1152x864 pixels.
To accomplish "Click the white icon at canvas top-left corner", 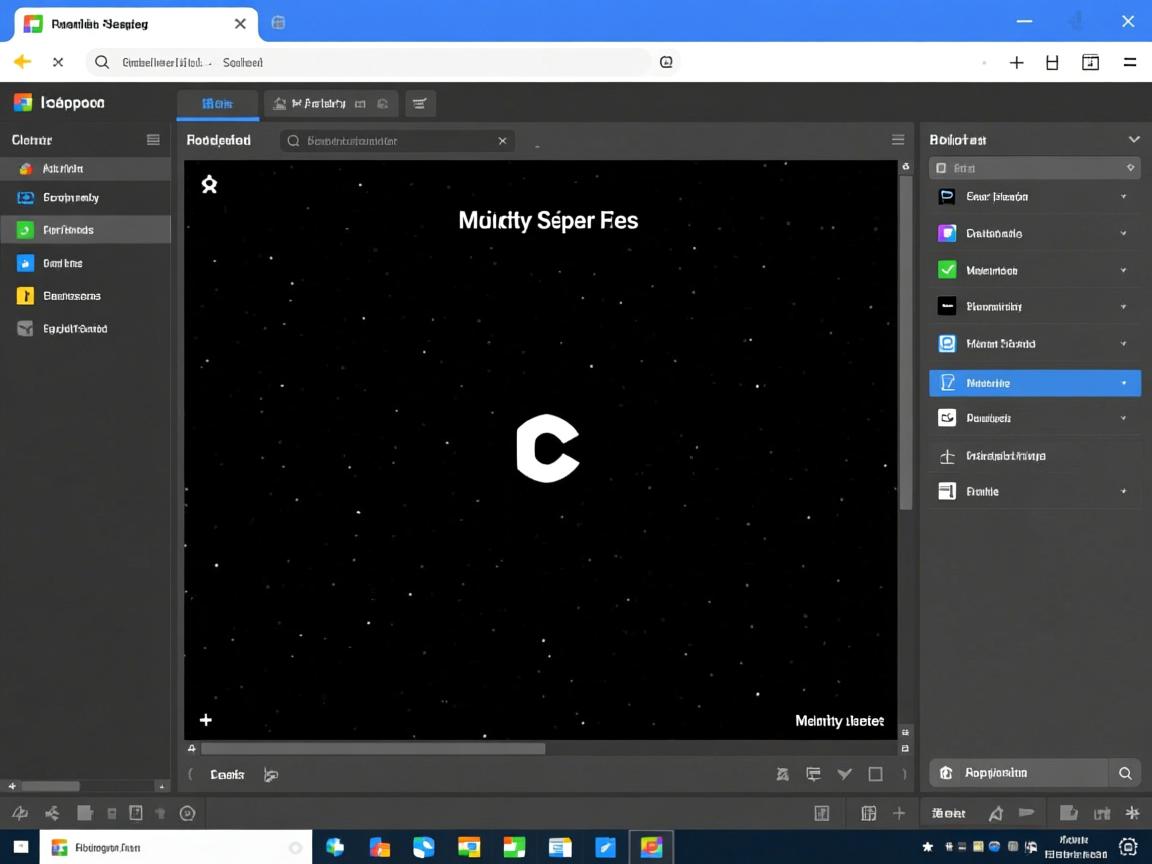I will [209, 184].
